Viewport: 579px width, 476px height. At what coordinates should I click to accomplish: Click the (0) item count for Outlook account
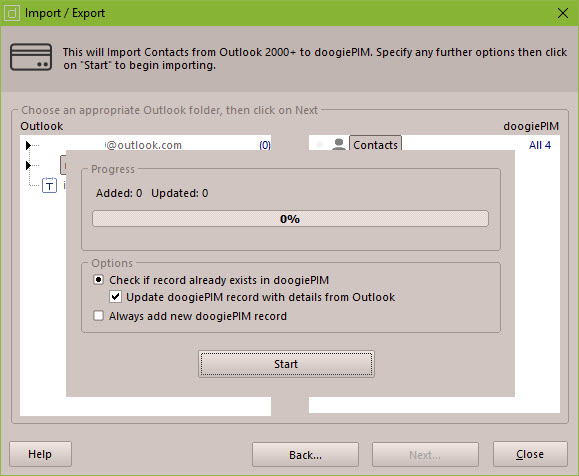(x=265, y=145)
